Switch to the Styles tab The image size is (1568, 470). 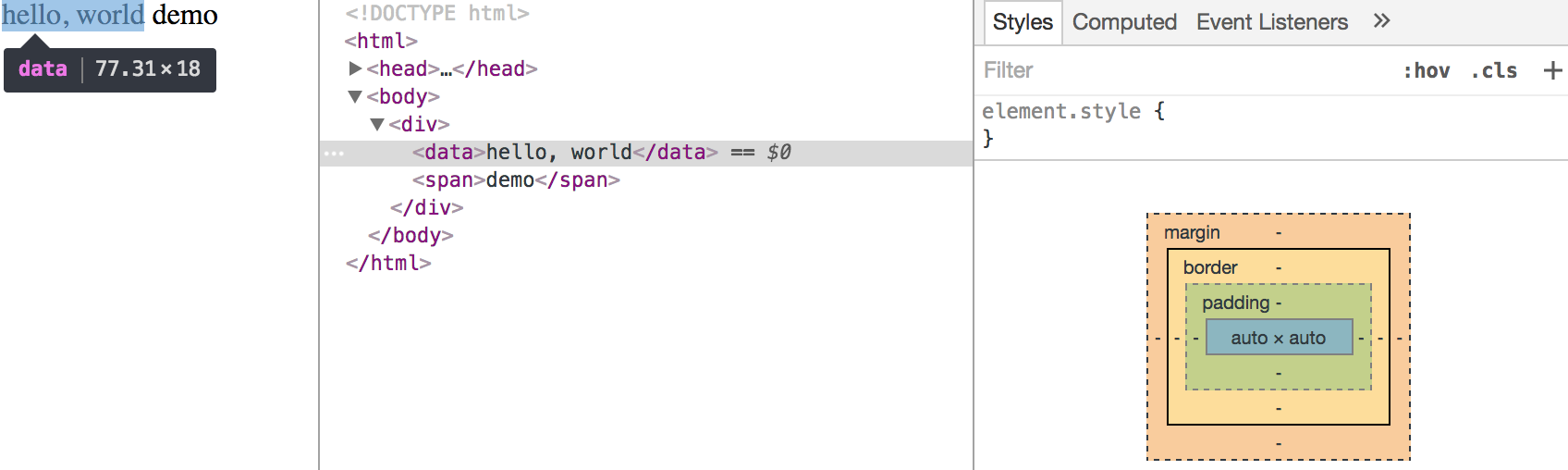point(1023,22)
